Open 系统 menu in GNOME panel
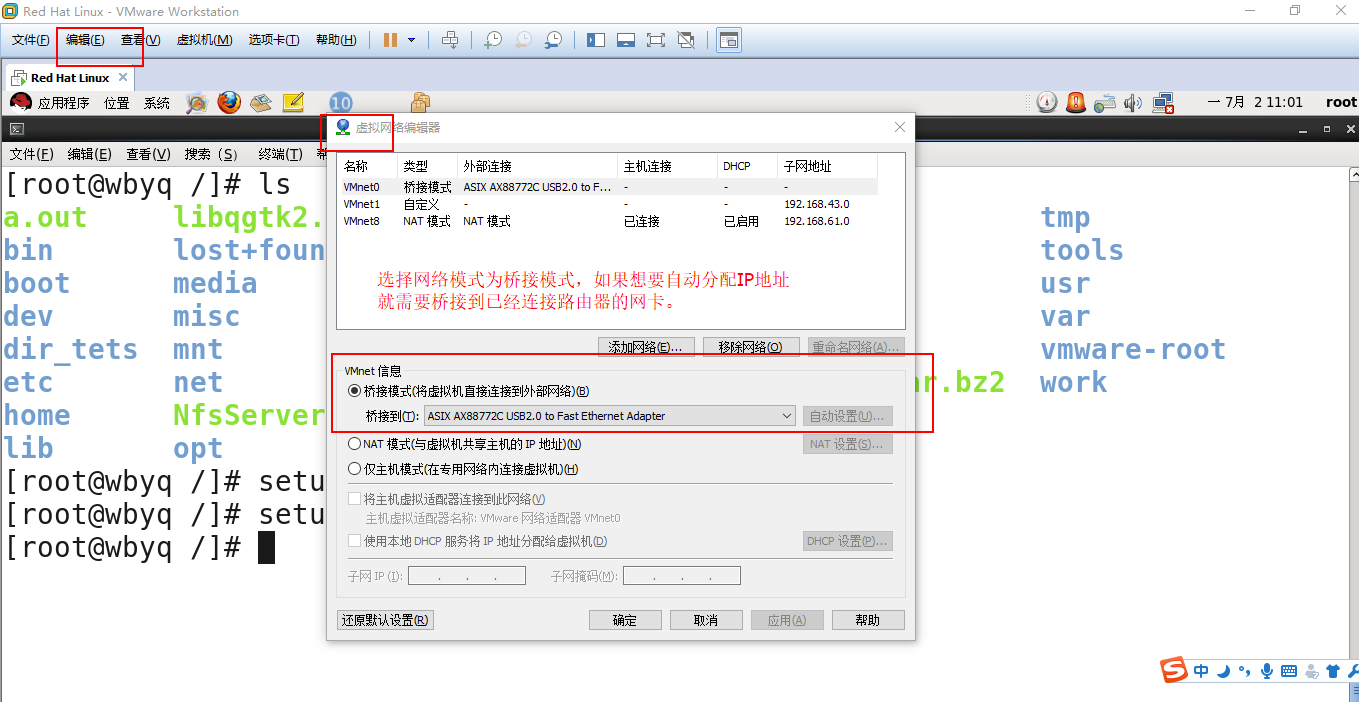Image resolution: width=1359 pixels, height=702 pixels. 157,103
